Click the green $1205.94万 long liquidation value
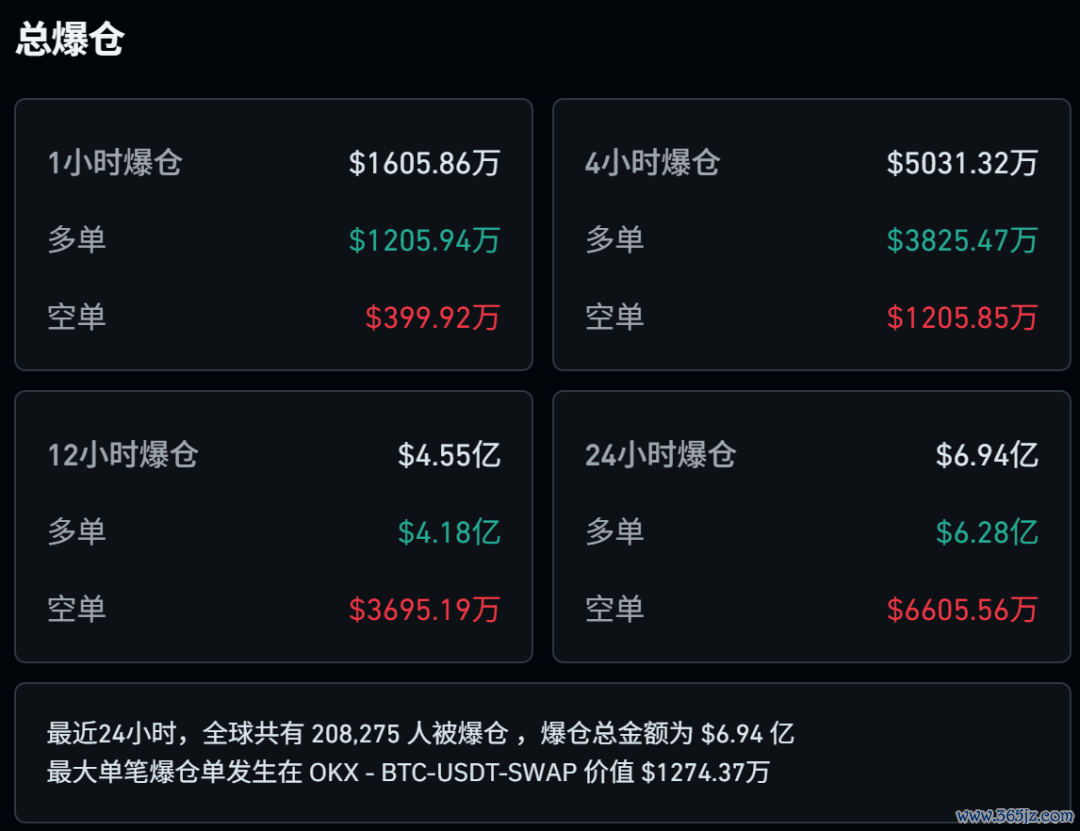1080x831 pixels. coord(424,240)
